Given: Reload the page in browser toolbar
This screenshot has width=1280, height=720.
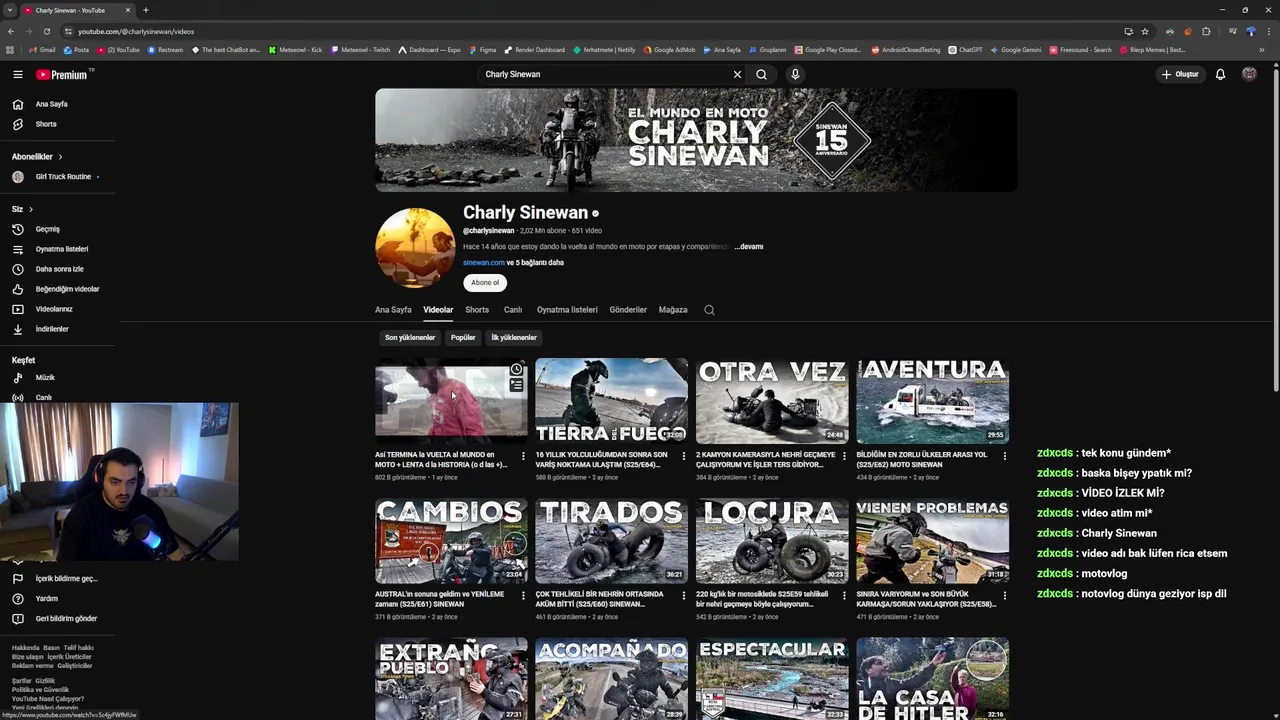Looking at the screenshot, I should [x=46, y=31].
